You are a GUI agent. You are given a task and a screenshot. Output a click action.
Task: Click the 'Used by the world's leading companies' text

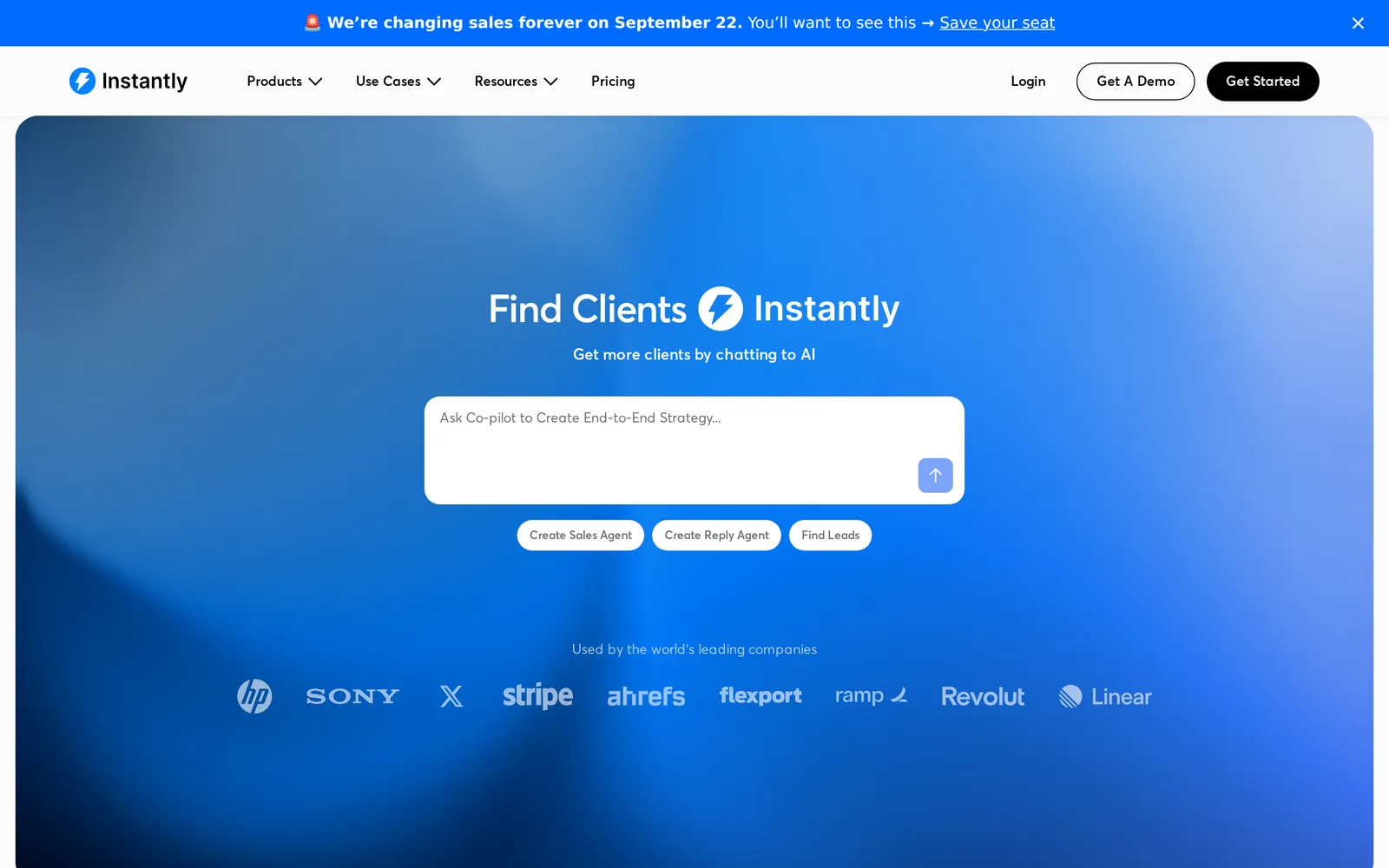click(694, 649)
